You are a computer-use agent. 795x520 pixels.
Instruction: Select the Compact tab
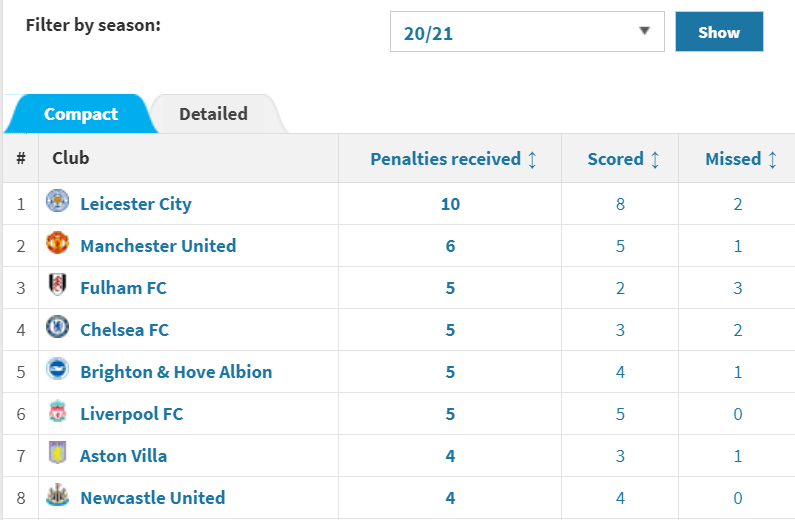[80, 114]
